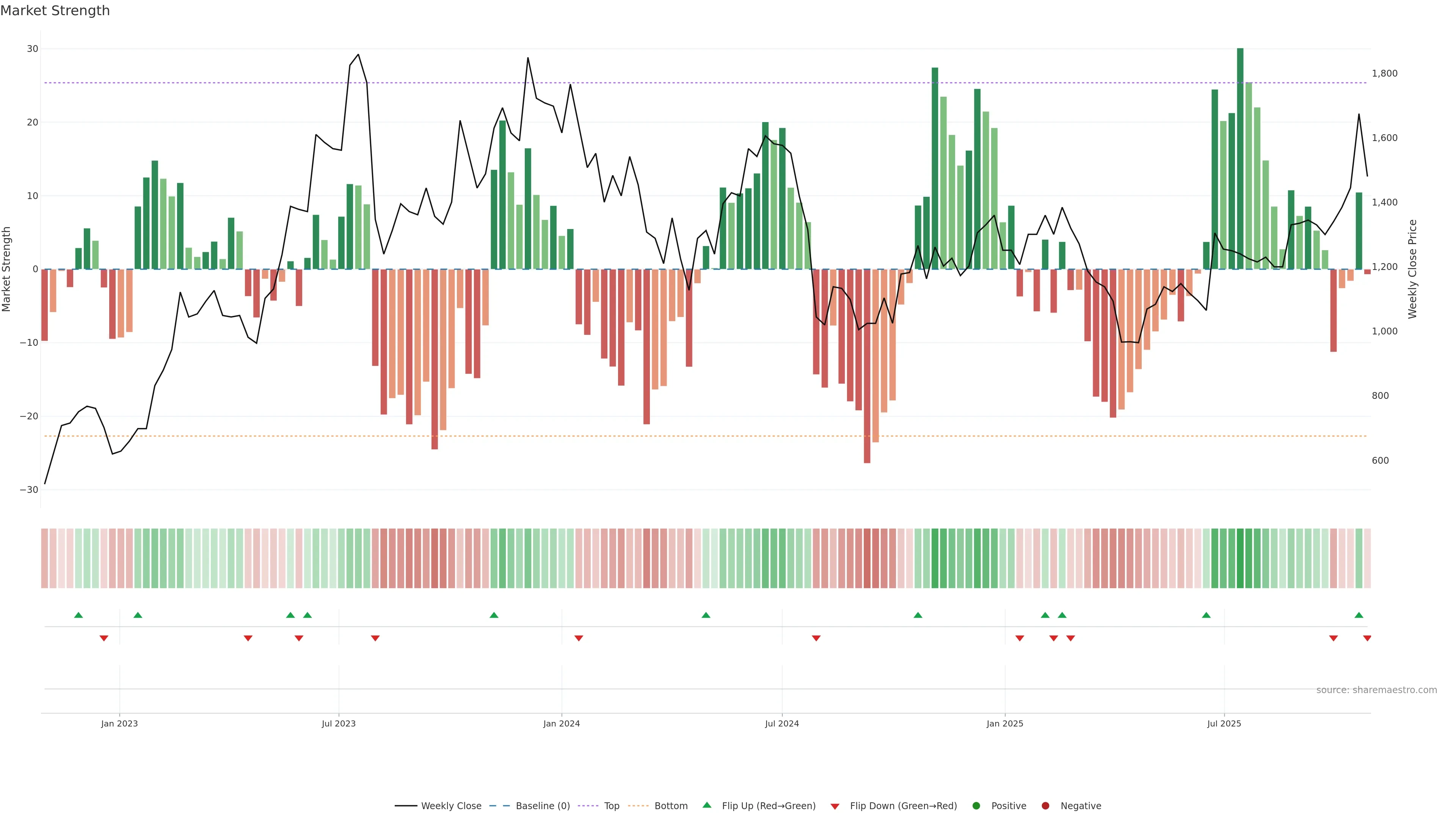
Task: Click the Positive green circle legend icon
Action: tap(976, 805)
